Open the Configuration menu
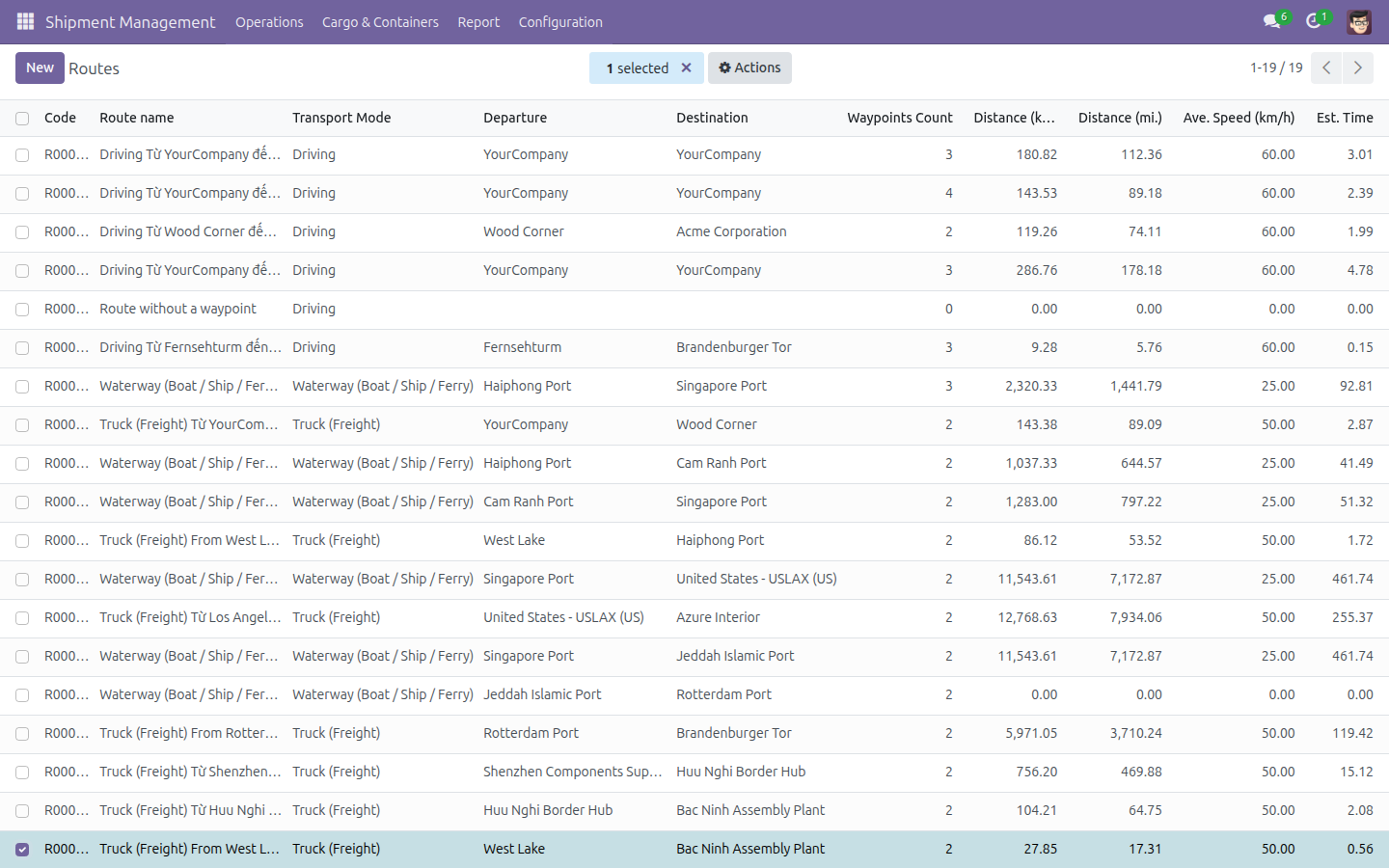 [x=560, y=21]
